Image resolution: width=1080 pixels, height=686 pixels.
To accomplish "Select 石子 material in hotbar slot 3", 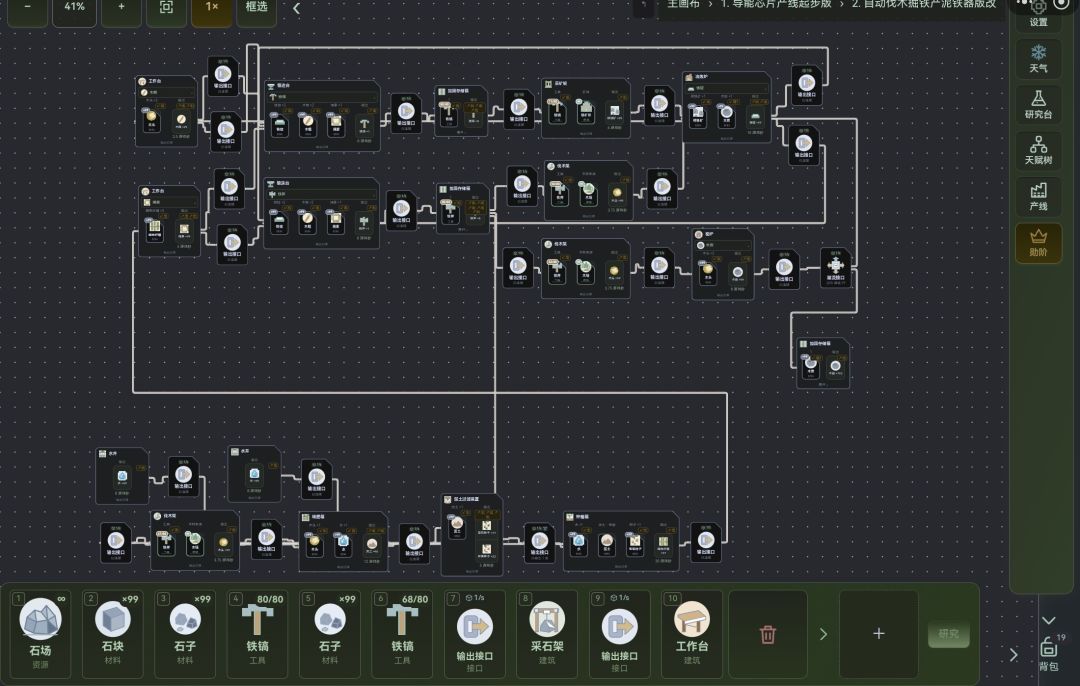I will (x=185, y=634).
